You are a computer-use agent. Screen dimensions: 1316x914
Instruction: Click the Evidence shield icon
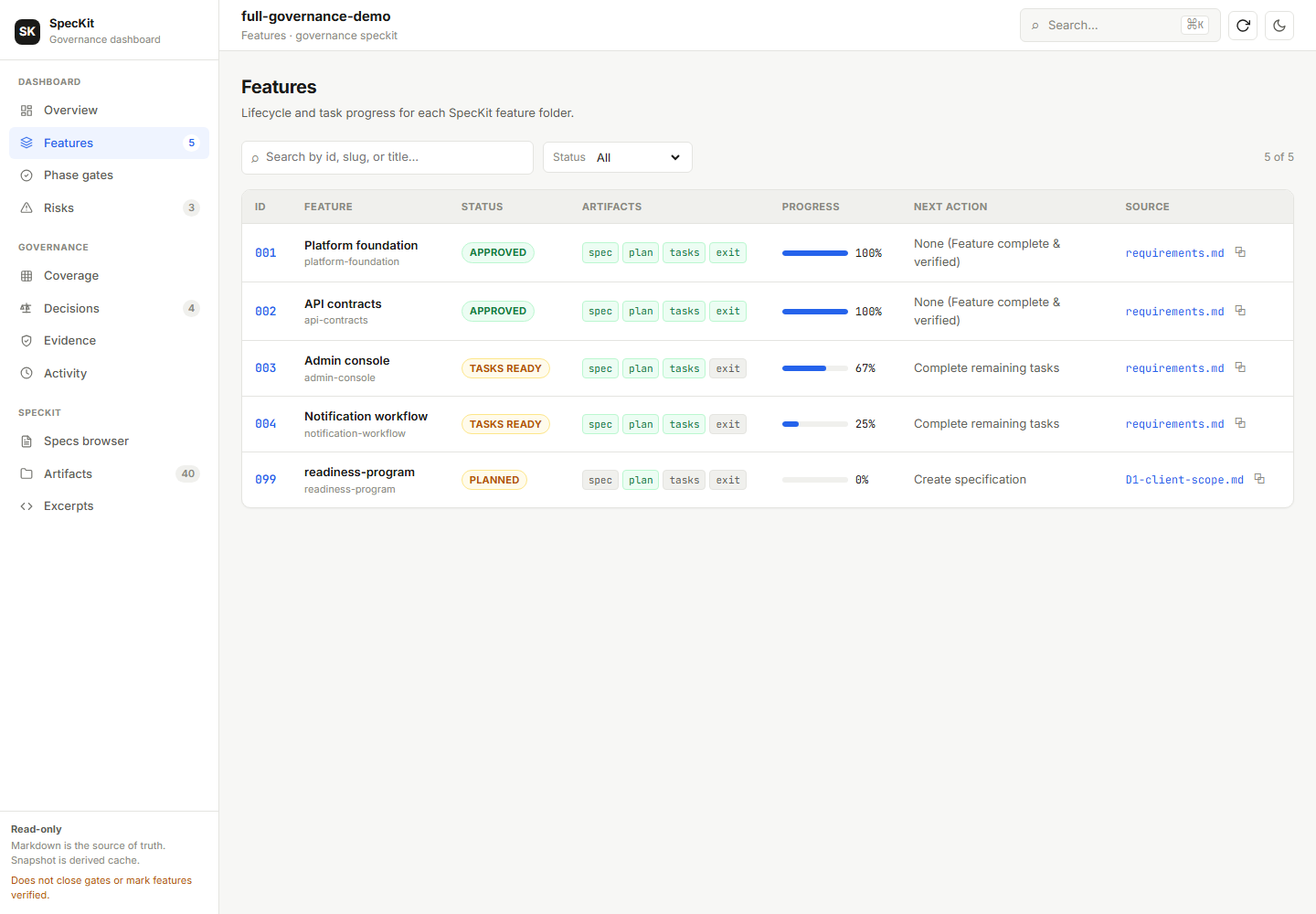pyautogui.click(x=27, y=341)
